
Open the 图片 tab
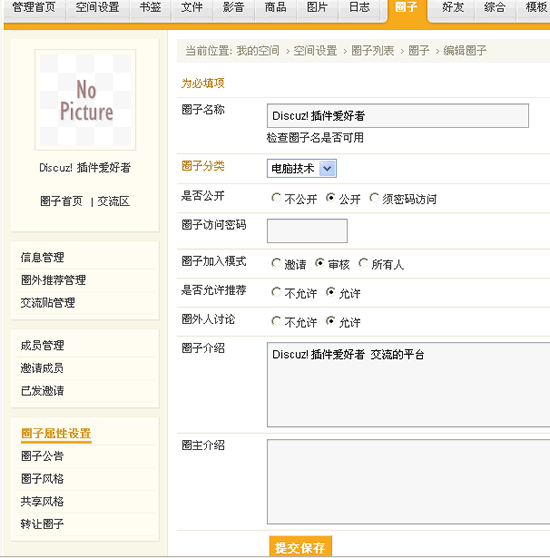coord(317,8)
